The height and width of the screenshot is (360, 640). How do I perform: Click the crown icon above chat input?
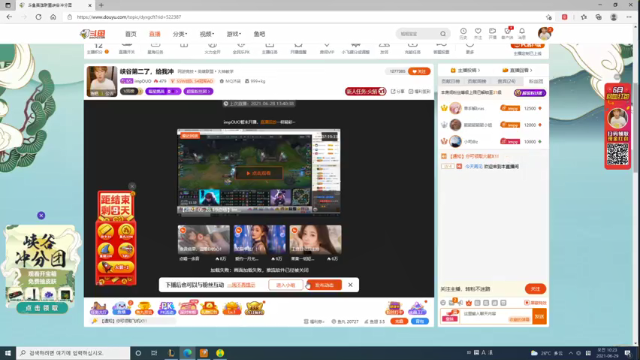coord(469,303)
